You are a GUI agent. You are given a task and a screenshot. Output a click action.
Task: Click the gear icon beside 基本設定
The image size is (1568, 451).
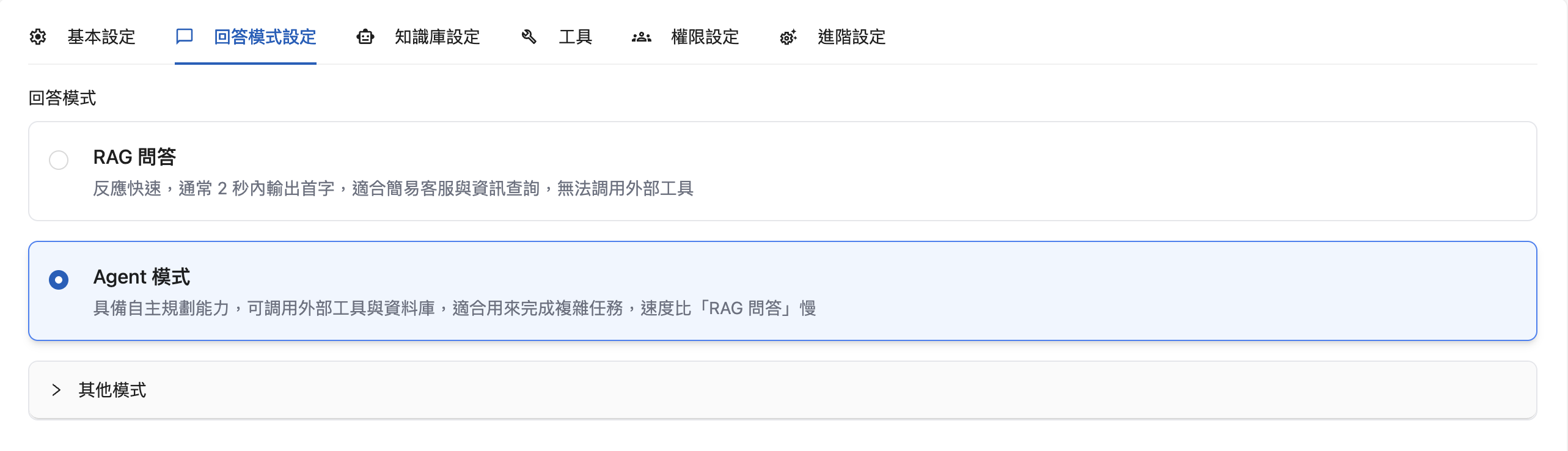coord(38,37)
